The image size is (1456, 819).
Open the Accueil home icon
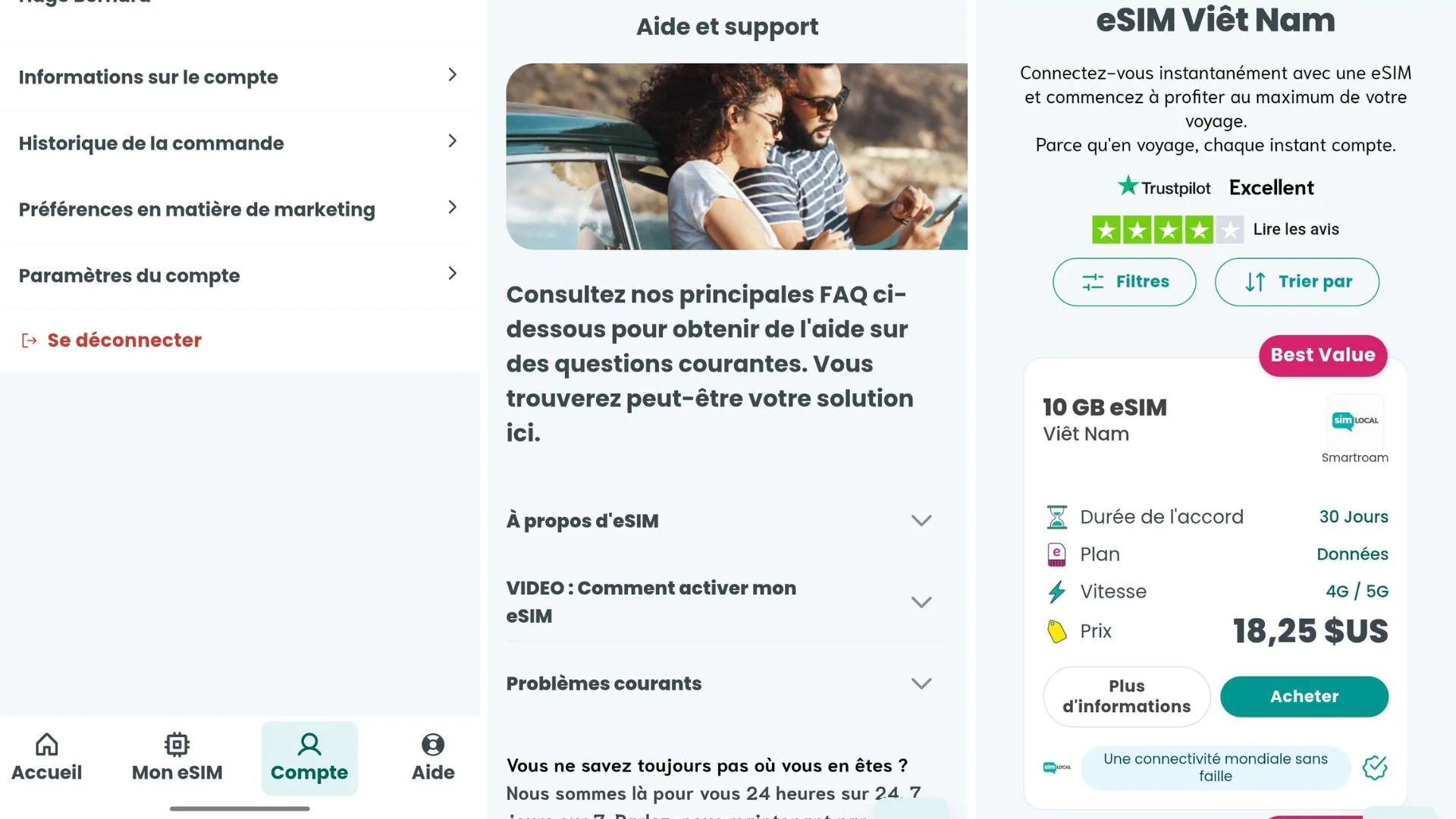(x=46, y=745)
